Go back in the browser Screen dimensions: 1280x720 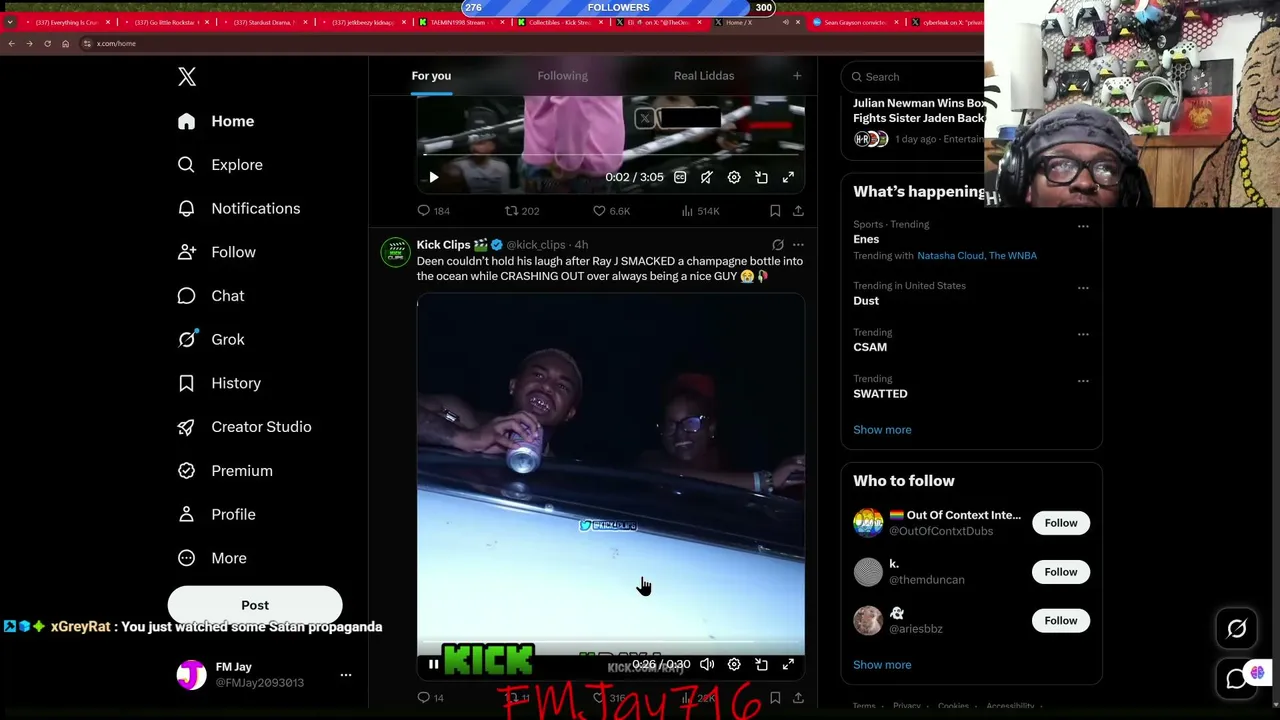tap(11, 44)
